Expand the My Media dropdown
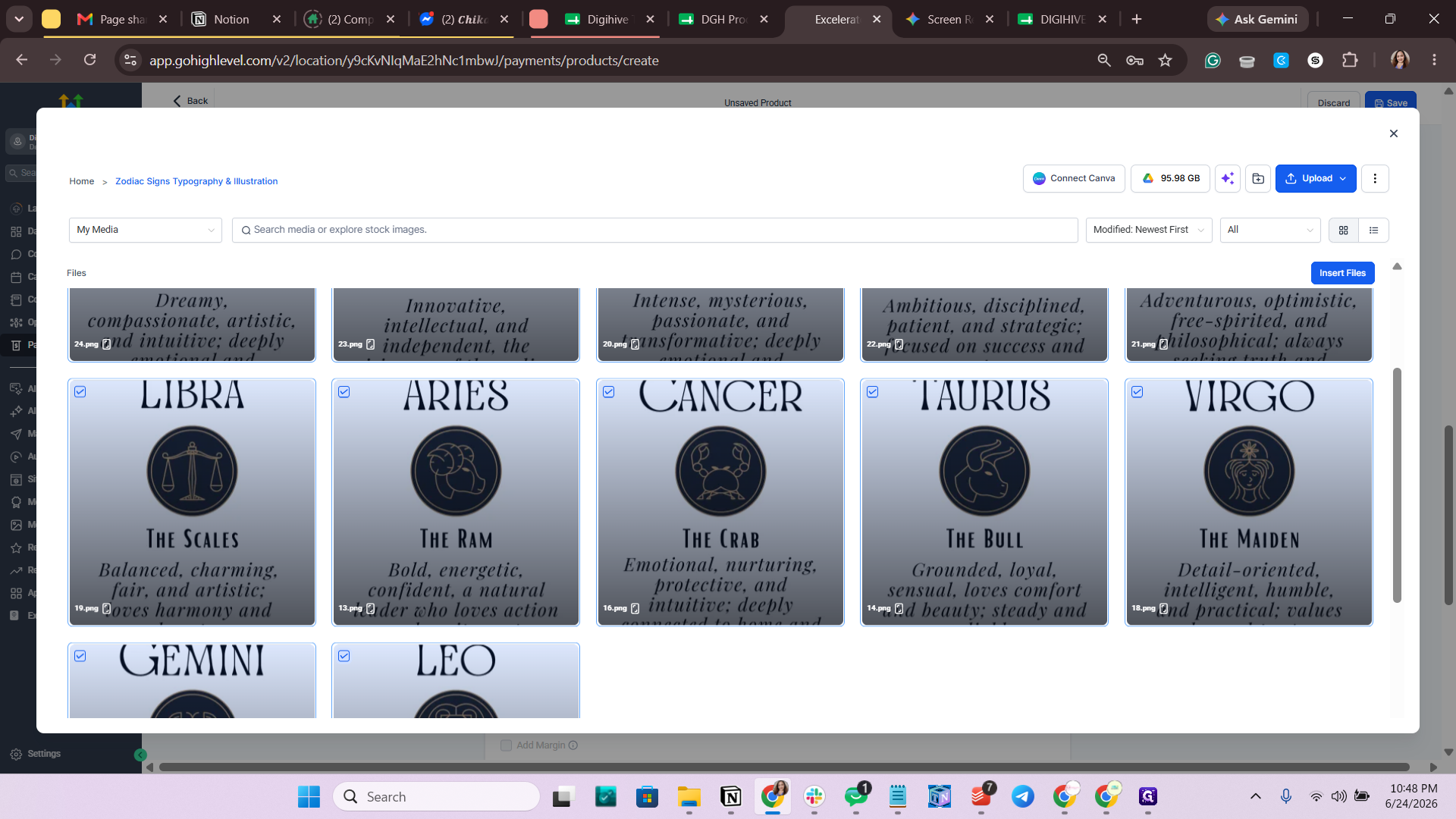 click(x=146, y=231)
